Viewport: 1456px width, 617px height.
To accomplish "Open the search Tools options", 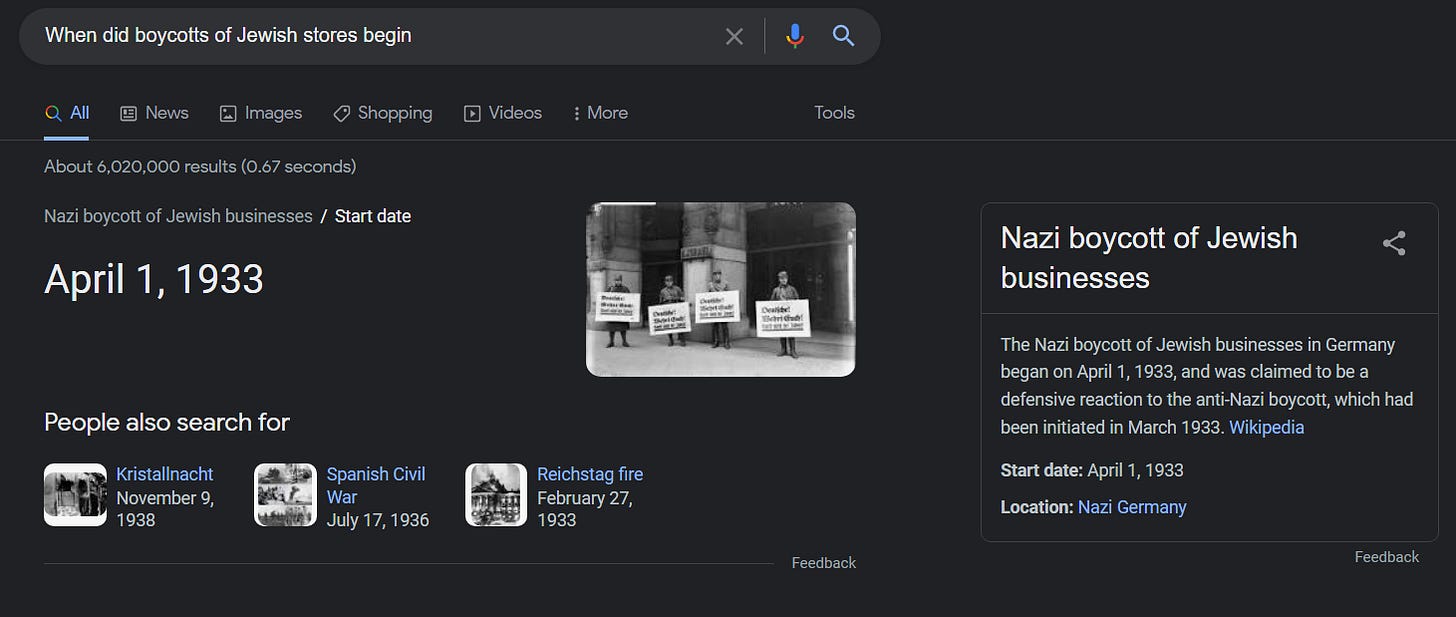I will click(x=834, y=113).
